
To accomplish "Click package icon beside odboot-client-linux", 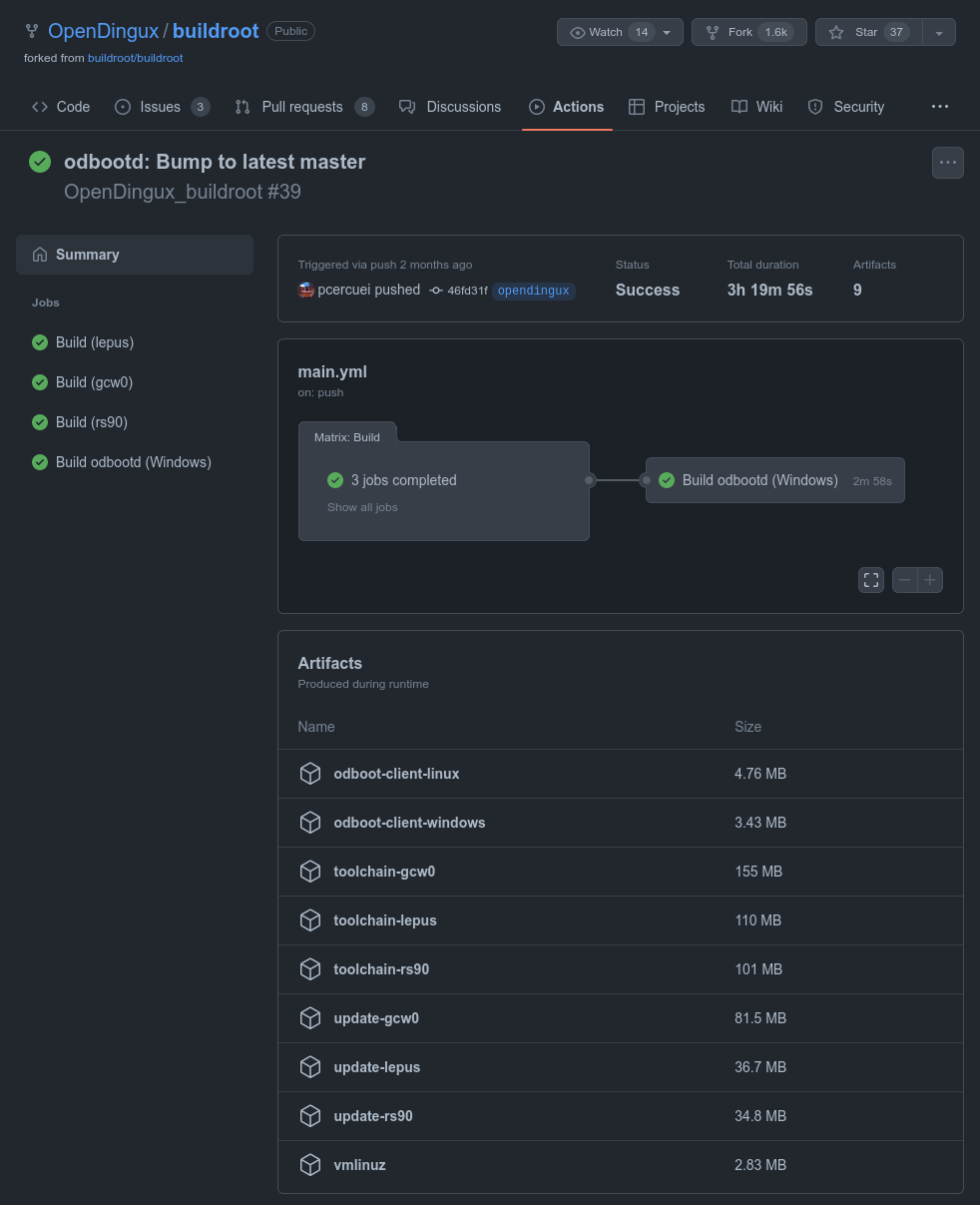I will (310, 774).
